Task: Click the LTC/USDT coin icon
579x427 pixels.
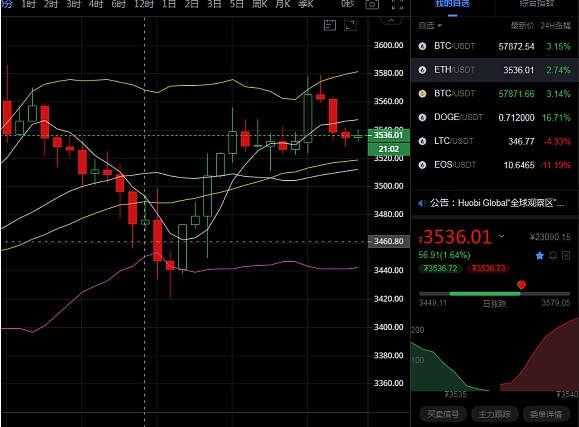Action: [422, 141]
